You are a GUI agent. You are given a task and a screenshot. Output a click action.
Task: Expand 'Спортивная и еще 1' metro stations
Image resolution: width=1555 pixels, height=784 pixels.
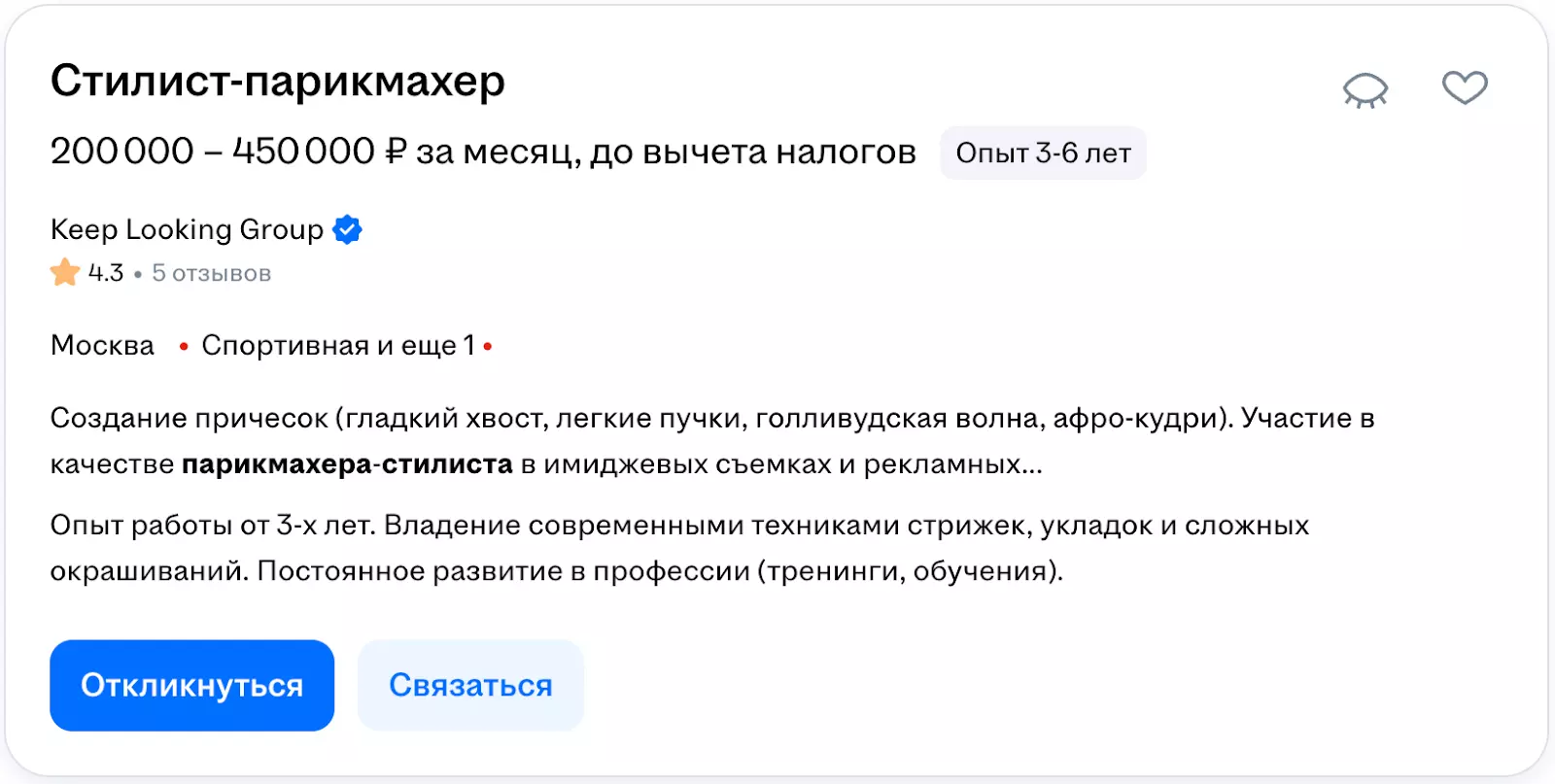[337, 346]
